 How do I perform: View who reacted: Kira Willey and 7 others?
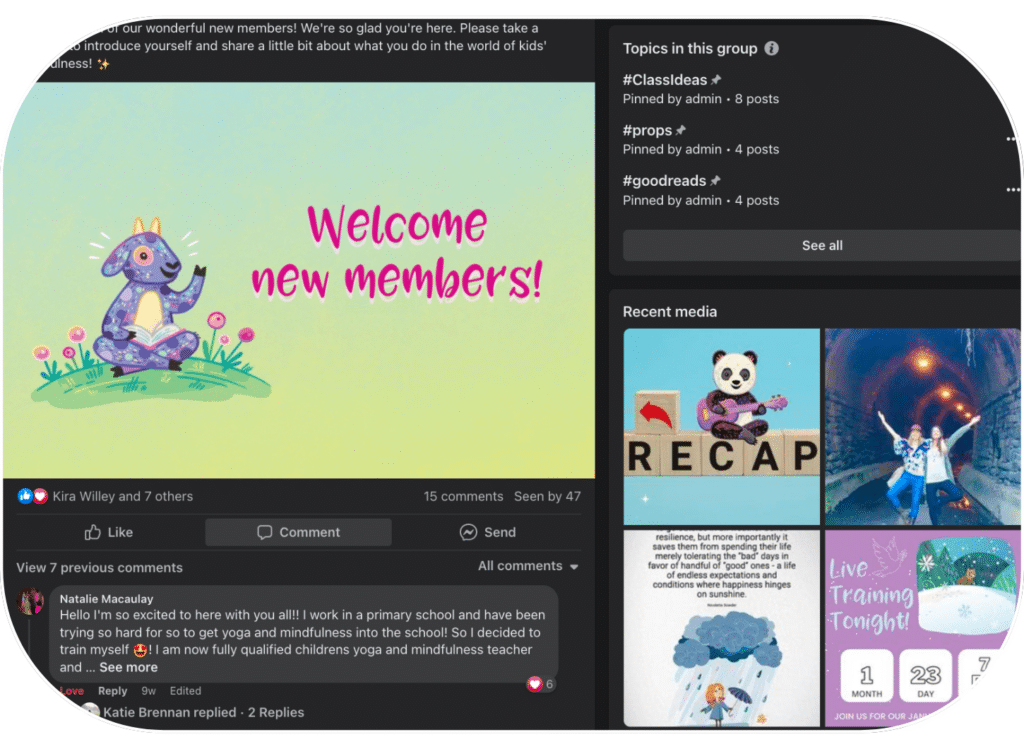[123, 496]
